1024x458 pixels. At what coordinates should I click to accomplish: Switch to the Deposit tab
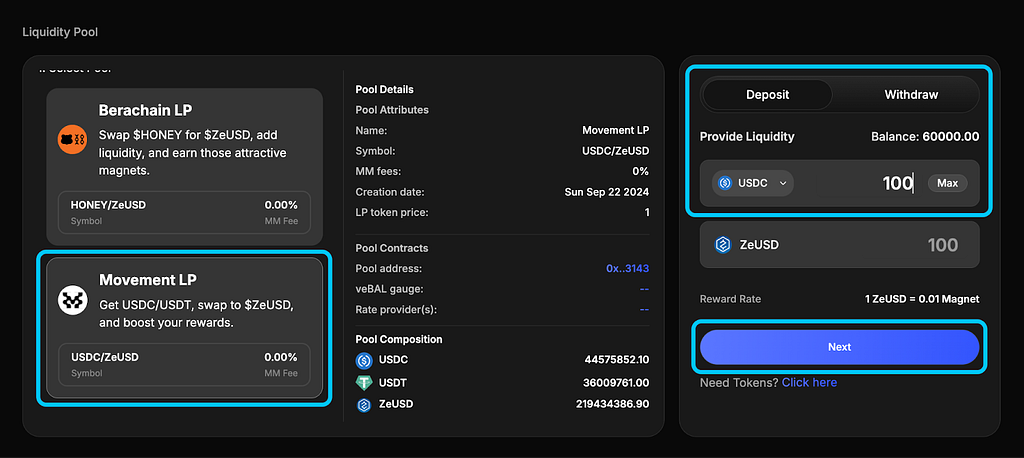click(767, 95)
